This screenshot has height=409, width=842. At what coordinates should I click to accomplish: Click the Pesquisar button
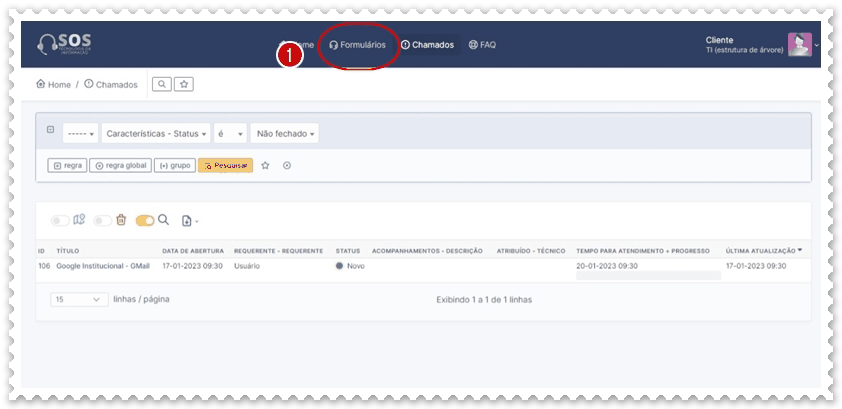(225, 166)
